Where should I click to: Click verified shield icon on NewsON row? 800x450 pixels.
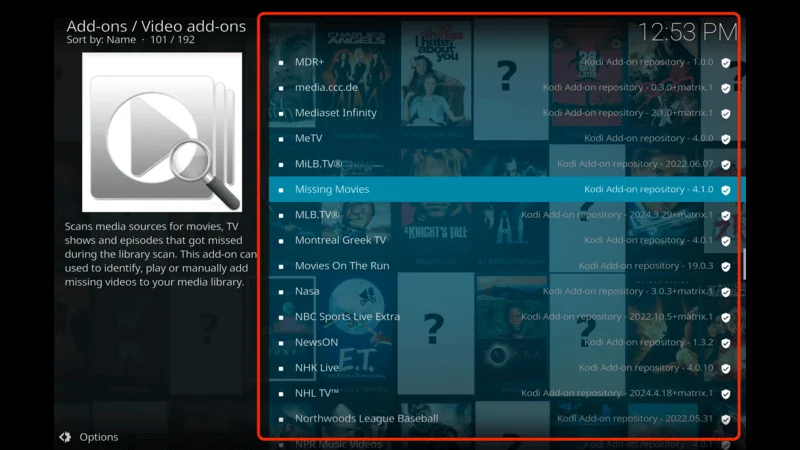[726, 343]
